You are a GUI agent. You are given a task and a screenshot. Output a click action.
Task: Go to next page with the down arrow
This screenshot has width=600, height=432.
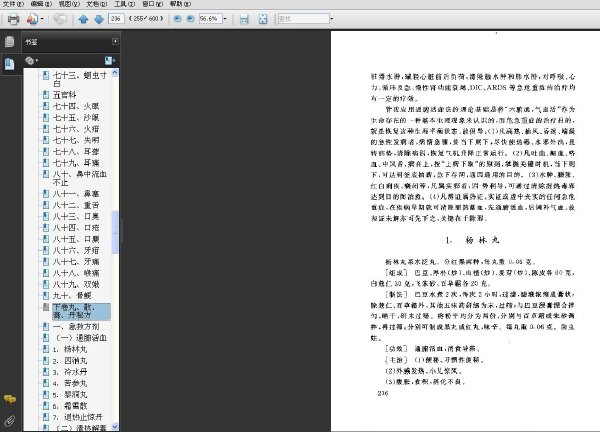99,19
